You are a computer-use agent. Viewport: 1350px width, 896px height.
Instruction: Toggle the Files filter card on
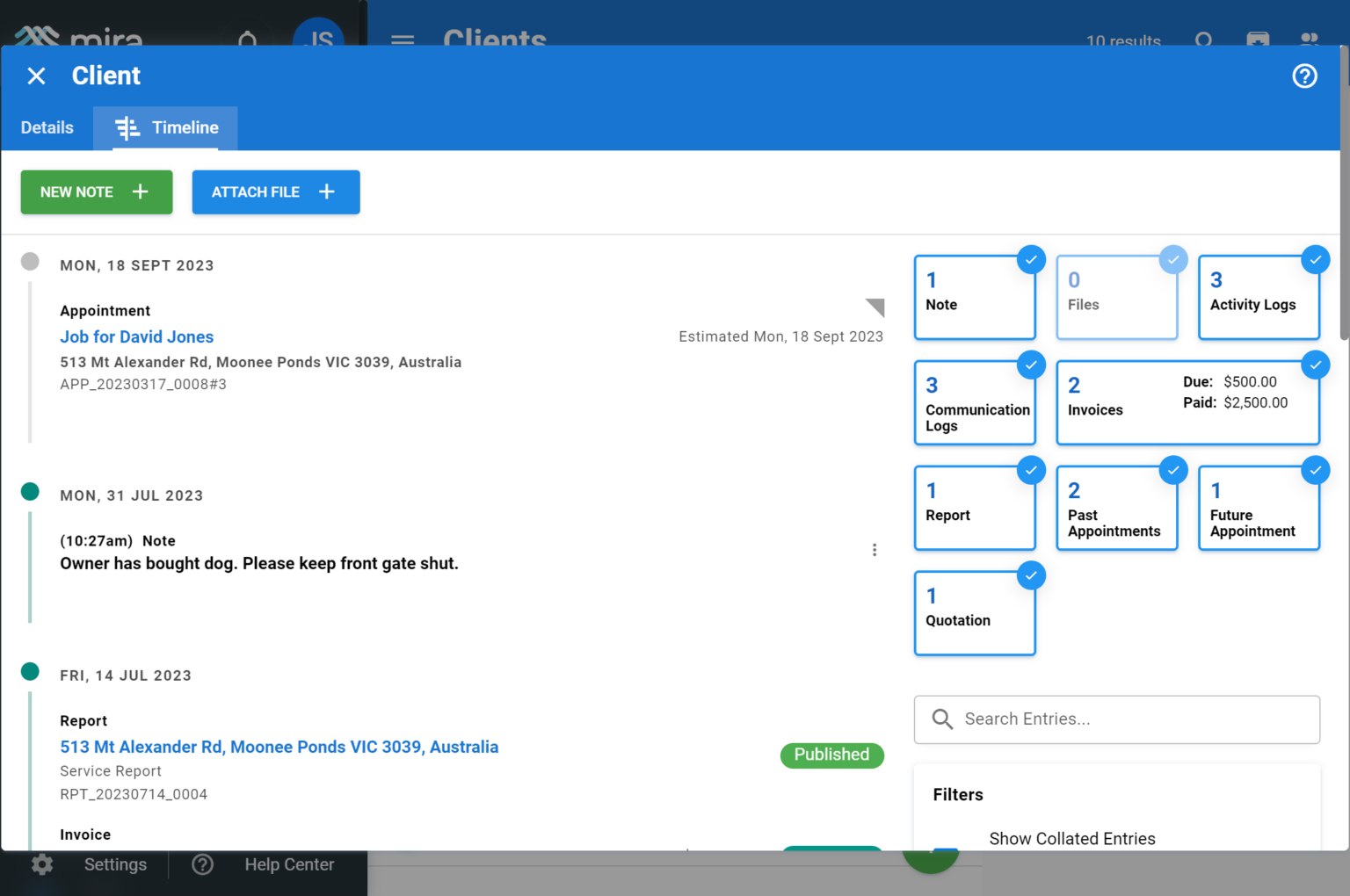point(1116,296)
